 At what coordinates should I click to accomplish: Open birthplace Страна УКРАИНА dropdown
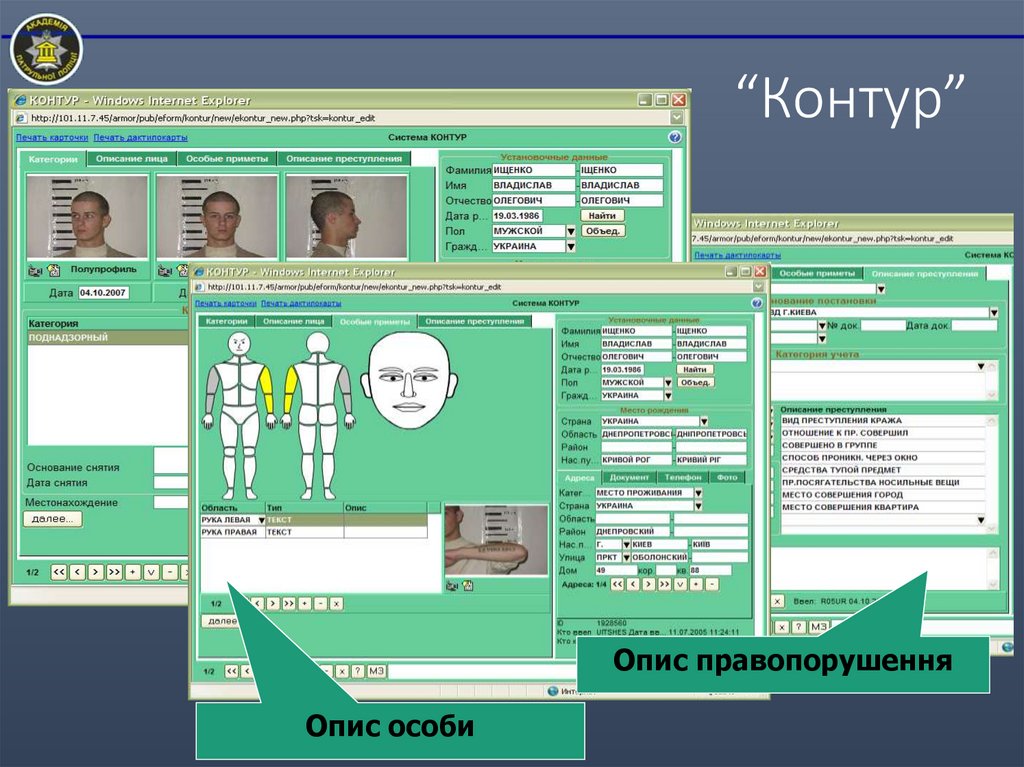click(x=704, y=421)
